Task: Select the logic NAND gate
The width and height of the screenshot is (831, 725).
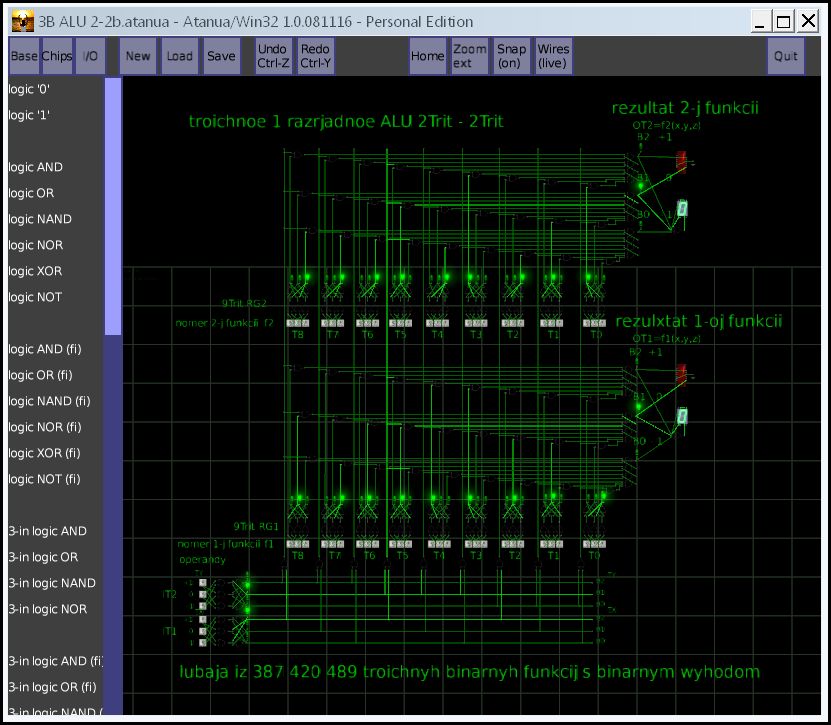Action: [x=40, y=219]
